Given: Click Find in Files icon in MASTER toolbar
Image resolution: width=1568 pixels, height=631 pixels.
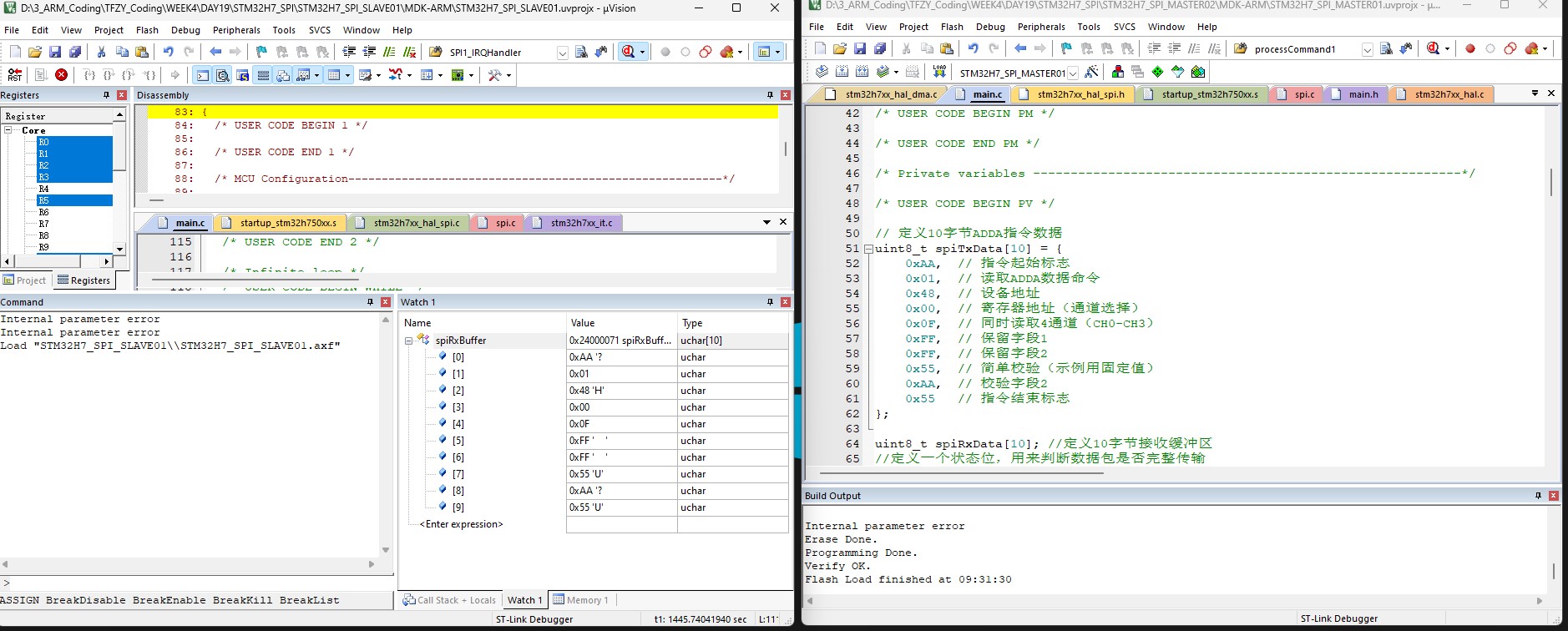Looking at the screenshot, I should [1241, 48].
